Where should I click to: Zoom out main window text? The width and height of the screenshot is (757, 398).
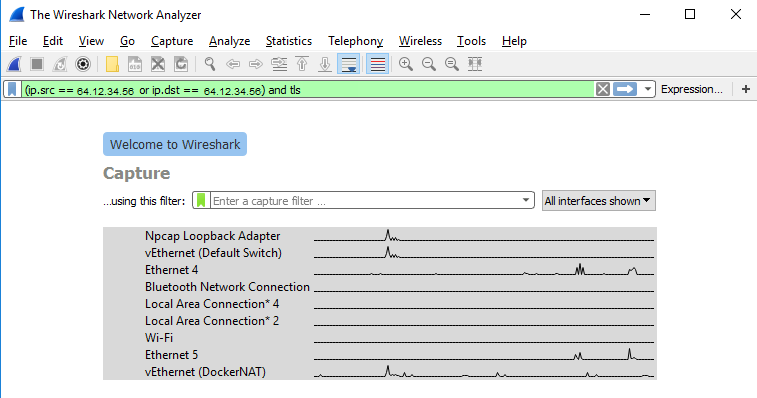tap(429, 64)
